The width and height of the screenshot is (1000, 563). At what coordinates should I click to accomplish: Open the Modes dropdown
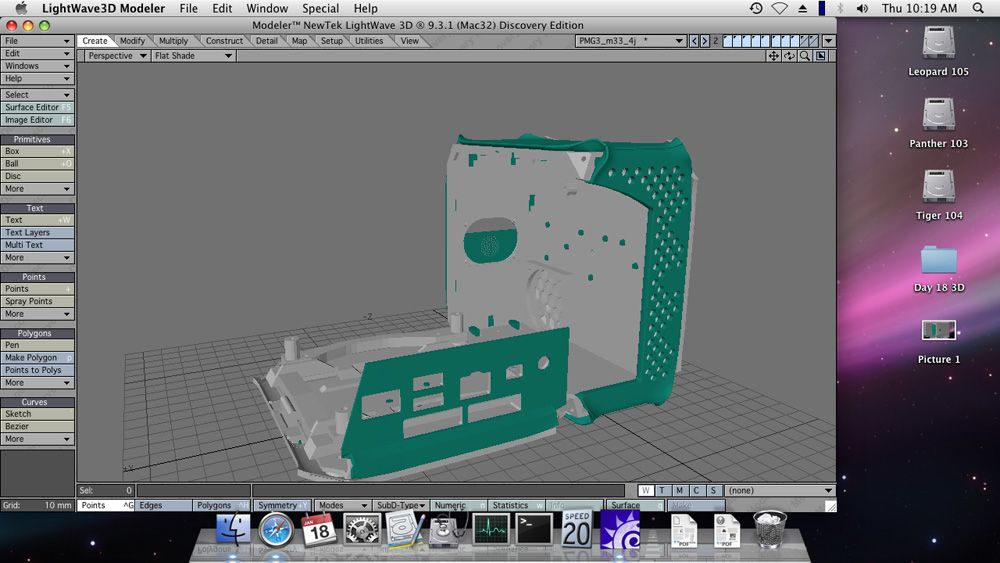(342, 505)
